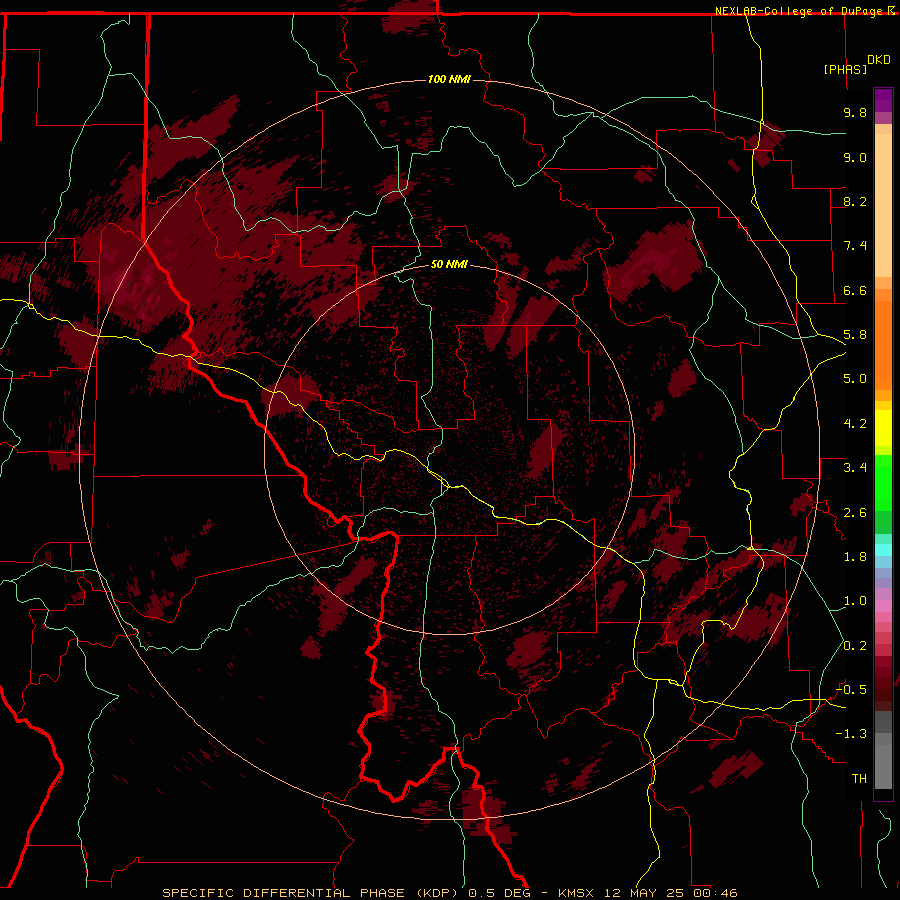This screenshot has height=900, width=900.
Task: Select the 2.6 scale value
Action: click(x=855, y=513)
